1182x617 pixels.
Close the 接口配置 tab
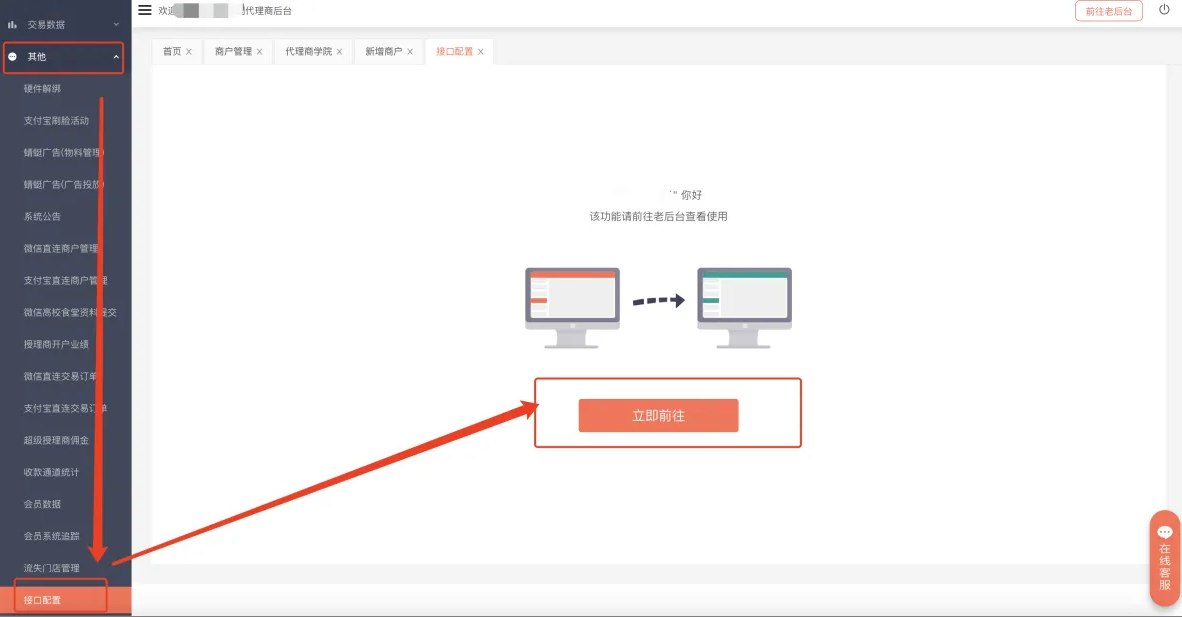tap(481, 52)
